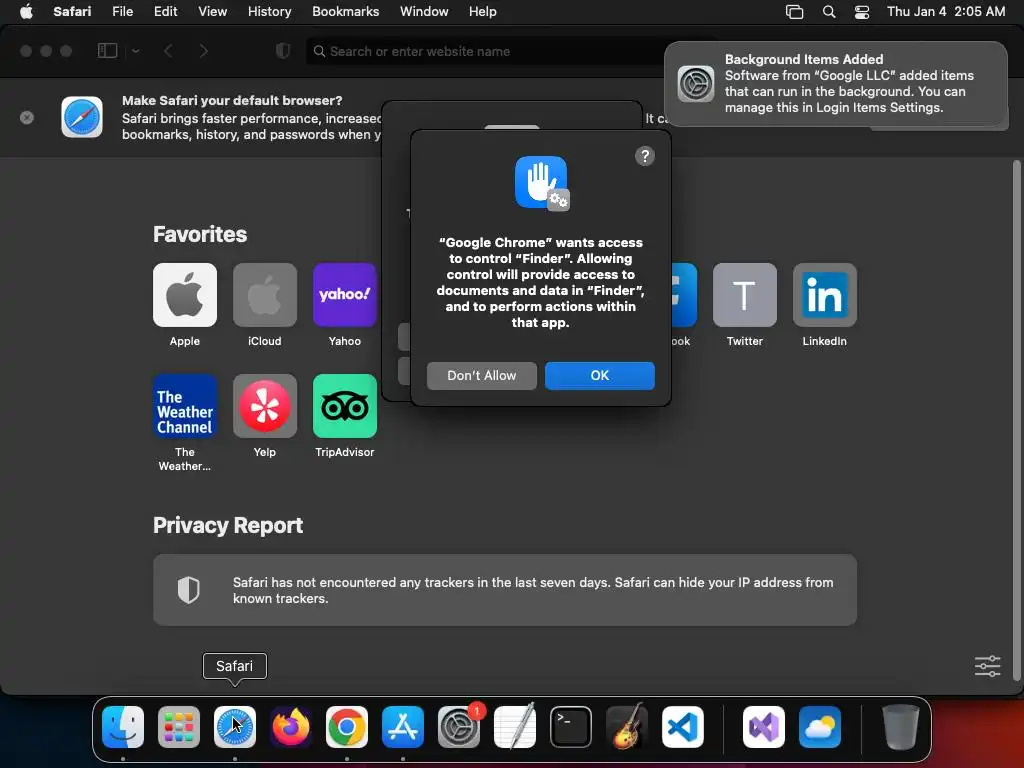Open Finder from the Dock
This screenshot has width=1024, height=768.
(x=123, y=727)
